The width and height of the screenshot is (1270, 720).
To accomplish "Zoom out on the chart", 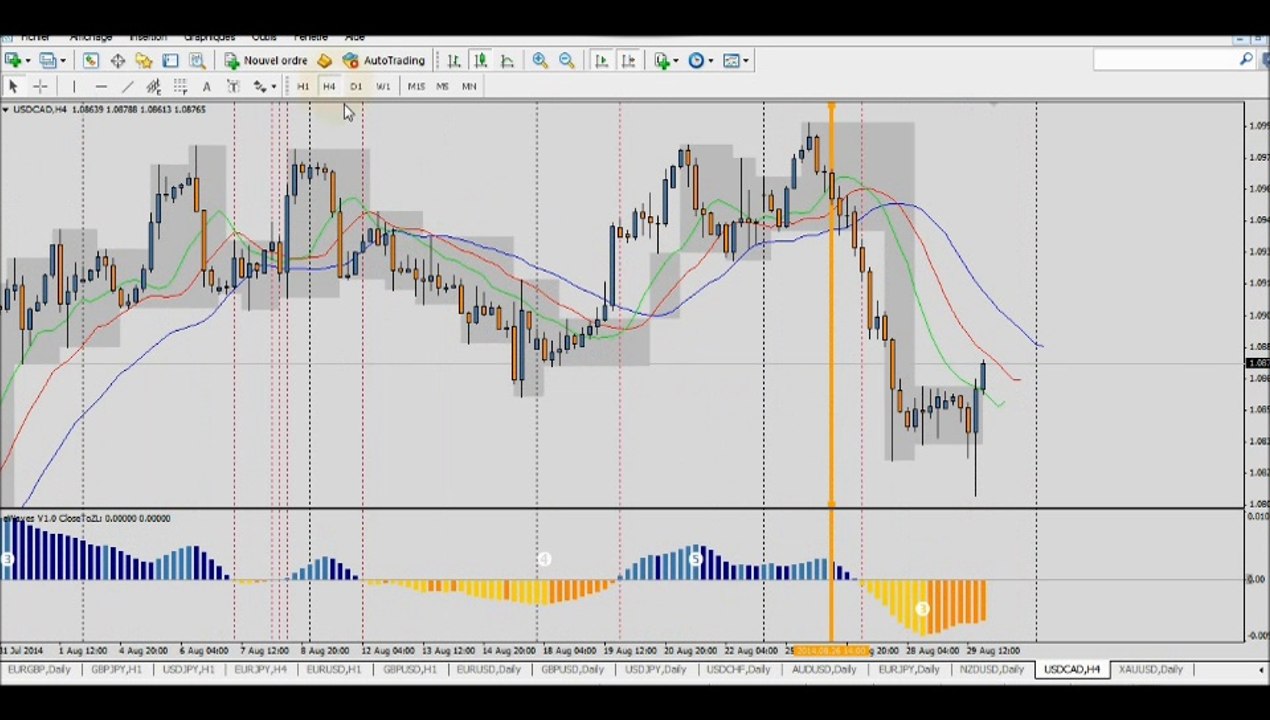I will point(567,61).
